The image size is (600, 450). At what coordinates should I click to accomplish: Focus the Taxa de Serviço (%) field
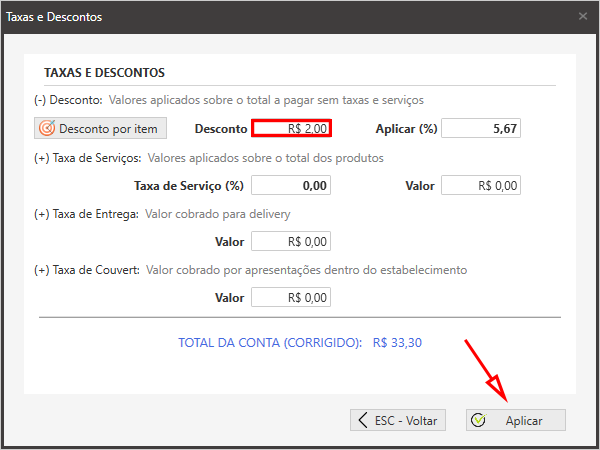[291, 185]
